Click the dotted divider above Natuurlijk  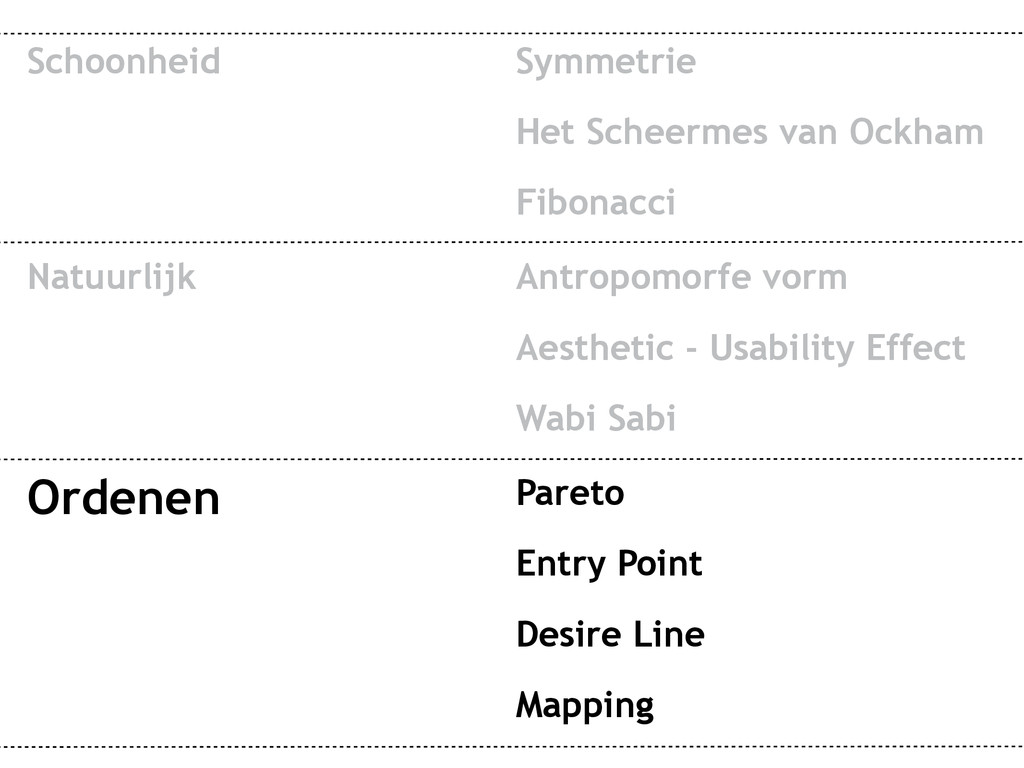point(512,242)
